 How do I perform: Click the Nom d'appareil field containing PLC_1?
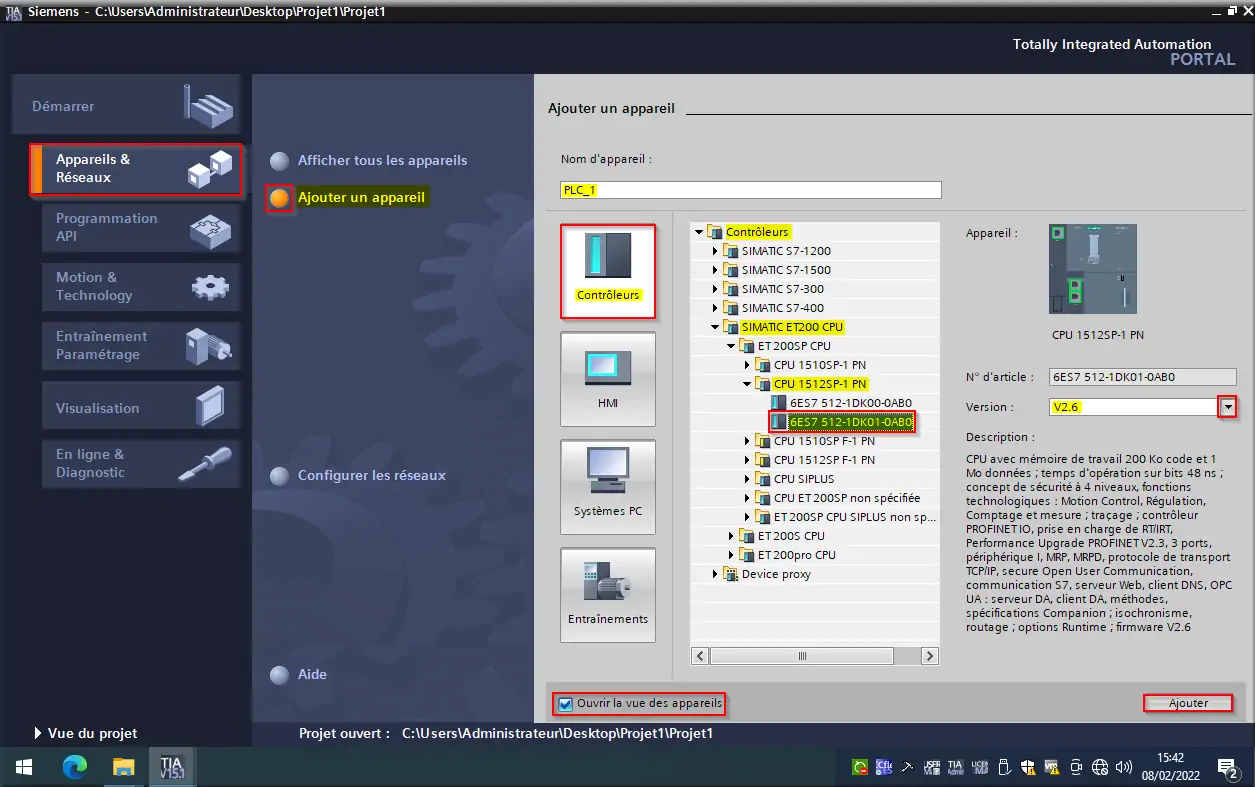coord(751,190)
